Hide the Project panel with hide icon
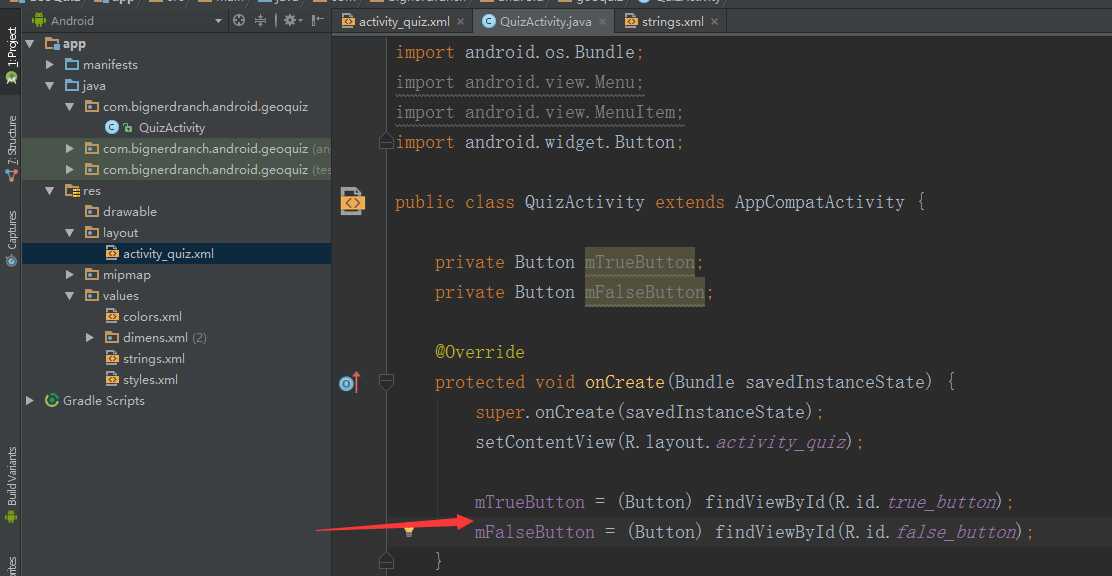 pos(318,21)
